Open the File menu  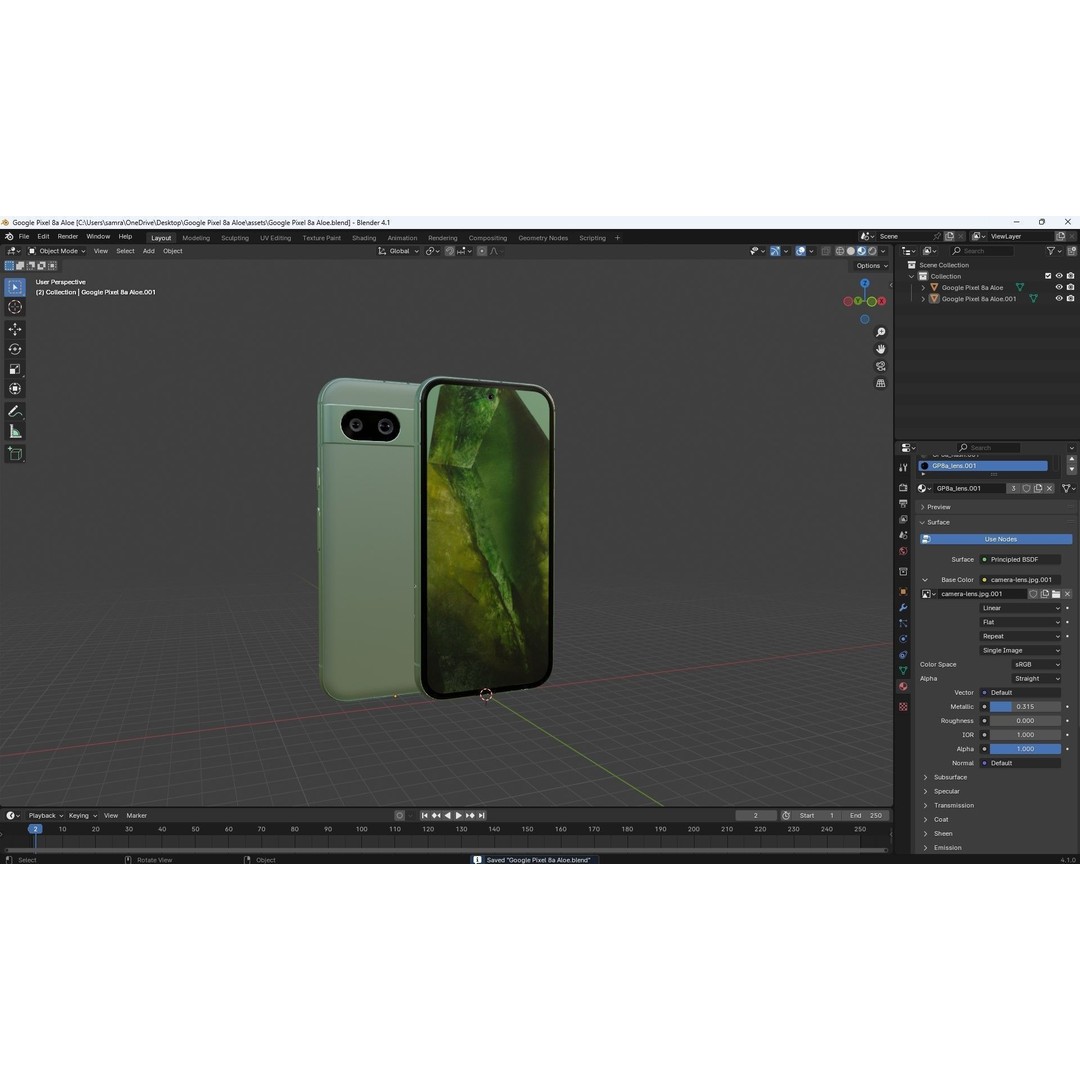coord(24,237)
